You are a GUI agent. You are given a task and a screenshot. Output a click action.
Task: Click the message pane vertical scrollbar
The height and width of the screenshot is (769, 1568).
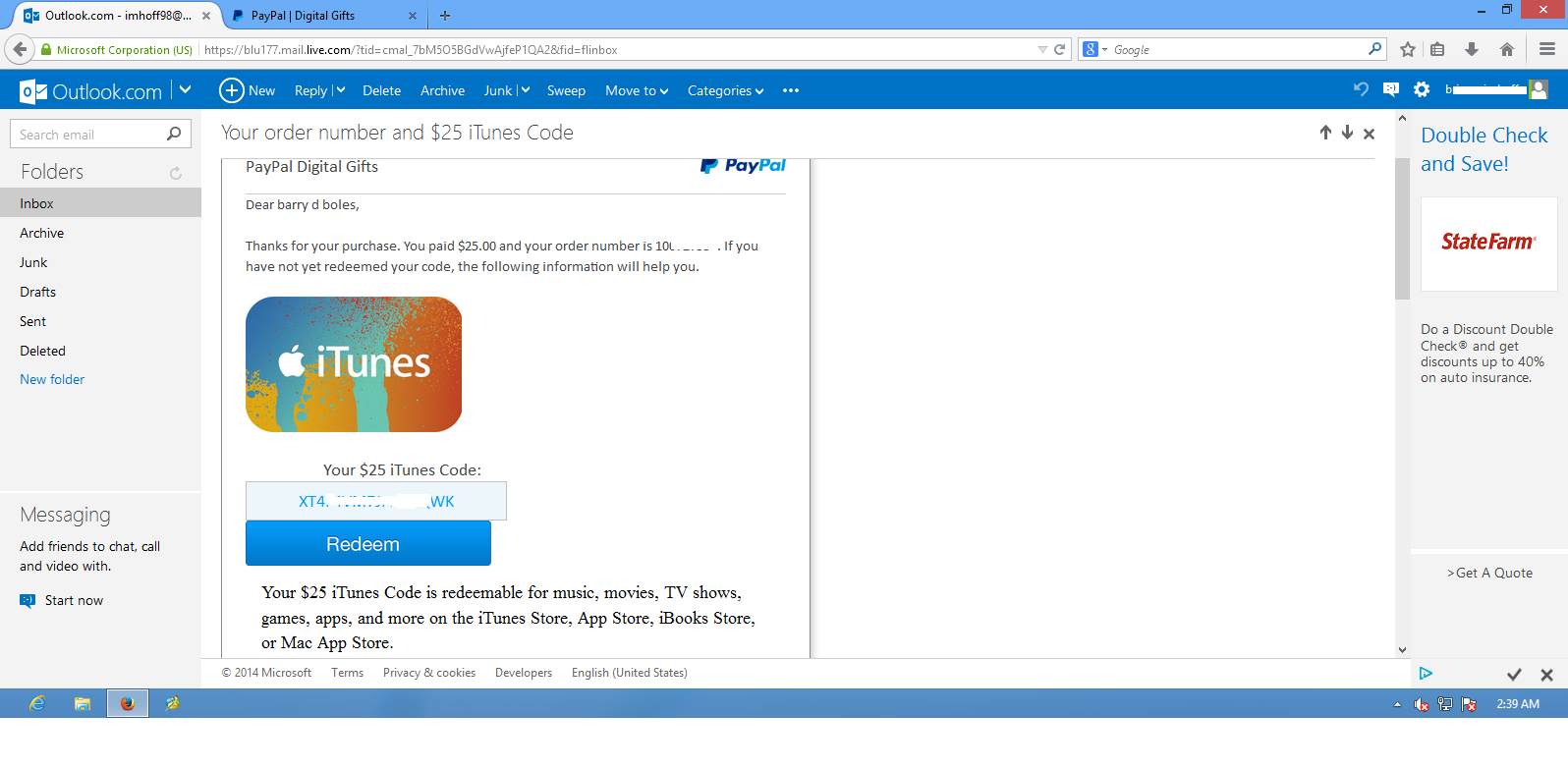pyautogui.click(x=1402, y=228)
